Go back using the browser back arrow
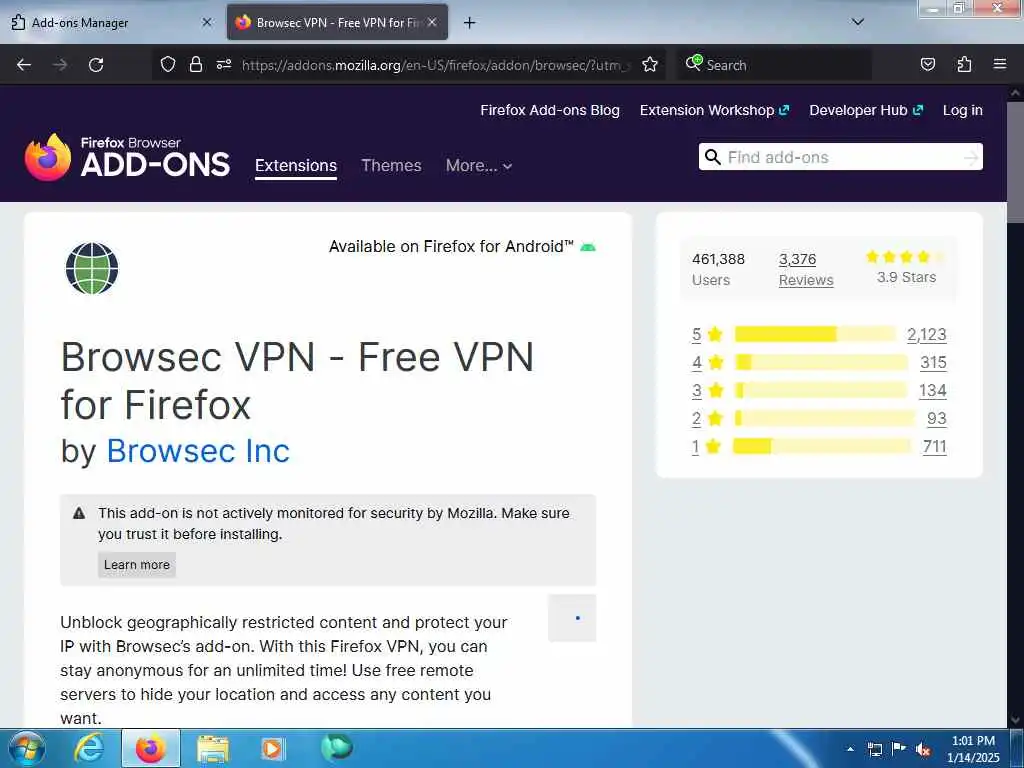This screenshot has width=1024, height=768. [24, 65]
